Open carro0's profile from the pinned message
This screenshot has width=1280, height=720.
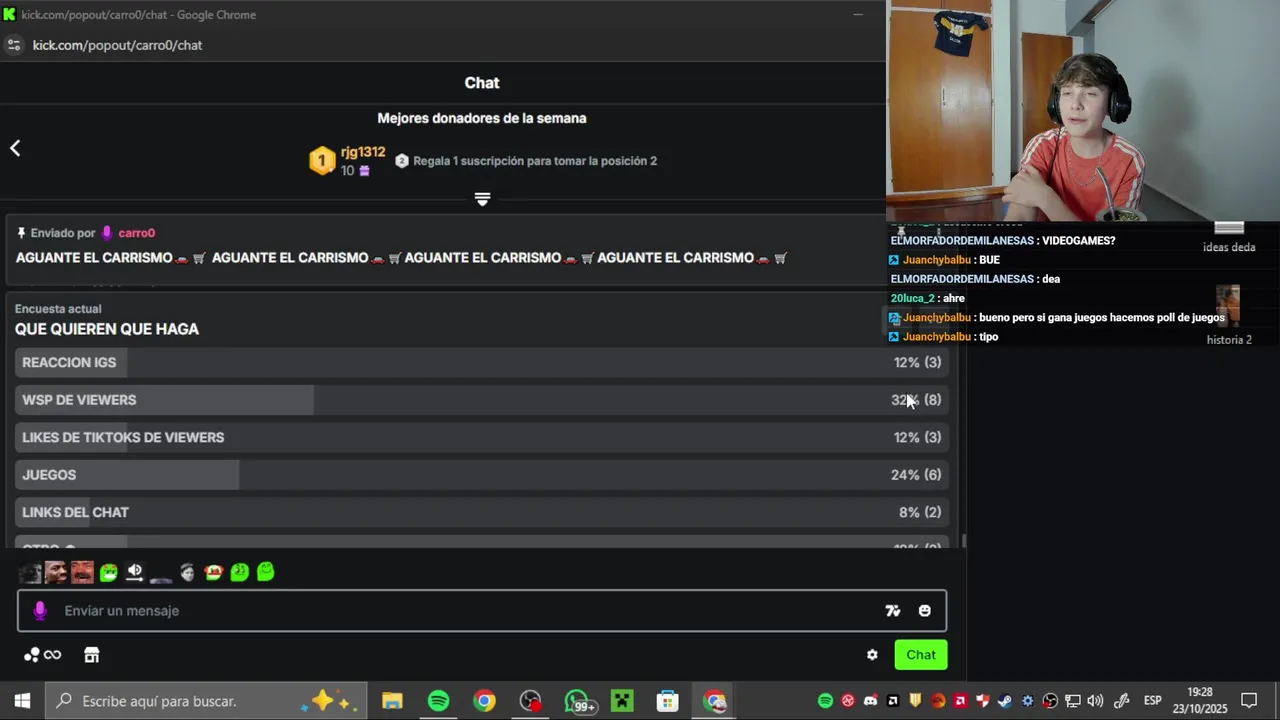[136, 233]
